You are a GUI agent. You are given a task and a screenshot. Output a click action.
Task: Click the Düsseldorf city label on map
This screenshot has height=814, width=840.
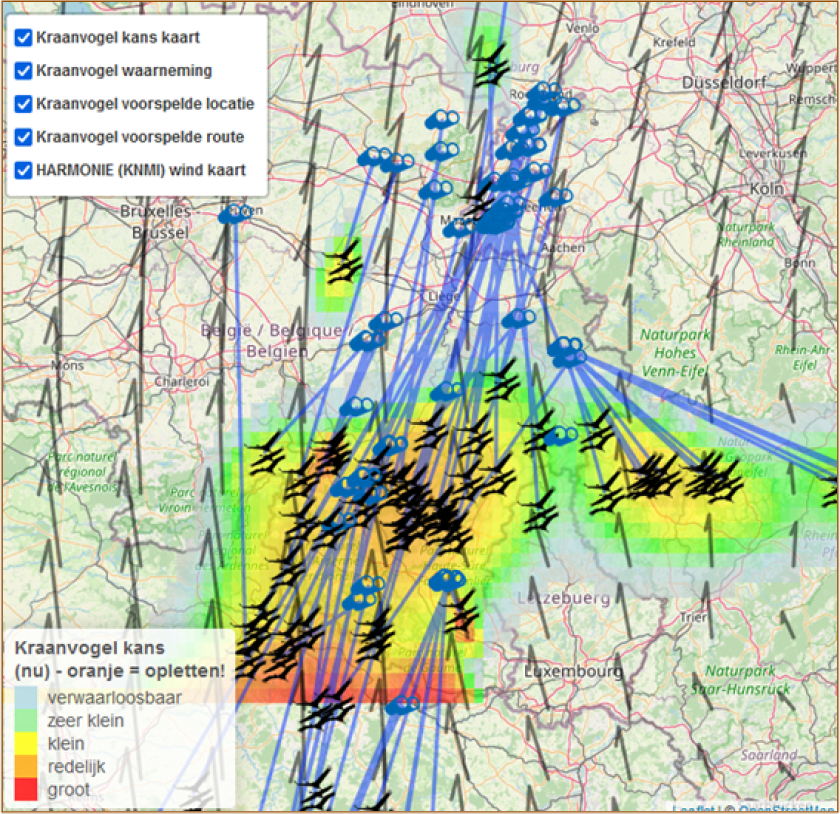718,82
